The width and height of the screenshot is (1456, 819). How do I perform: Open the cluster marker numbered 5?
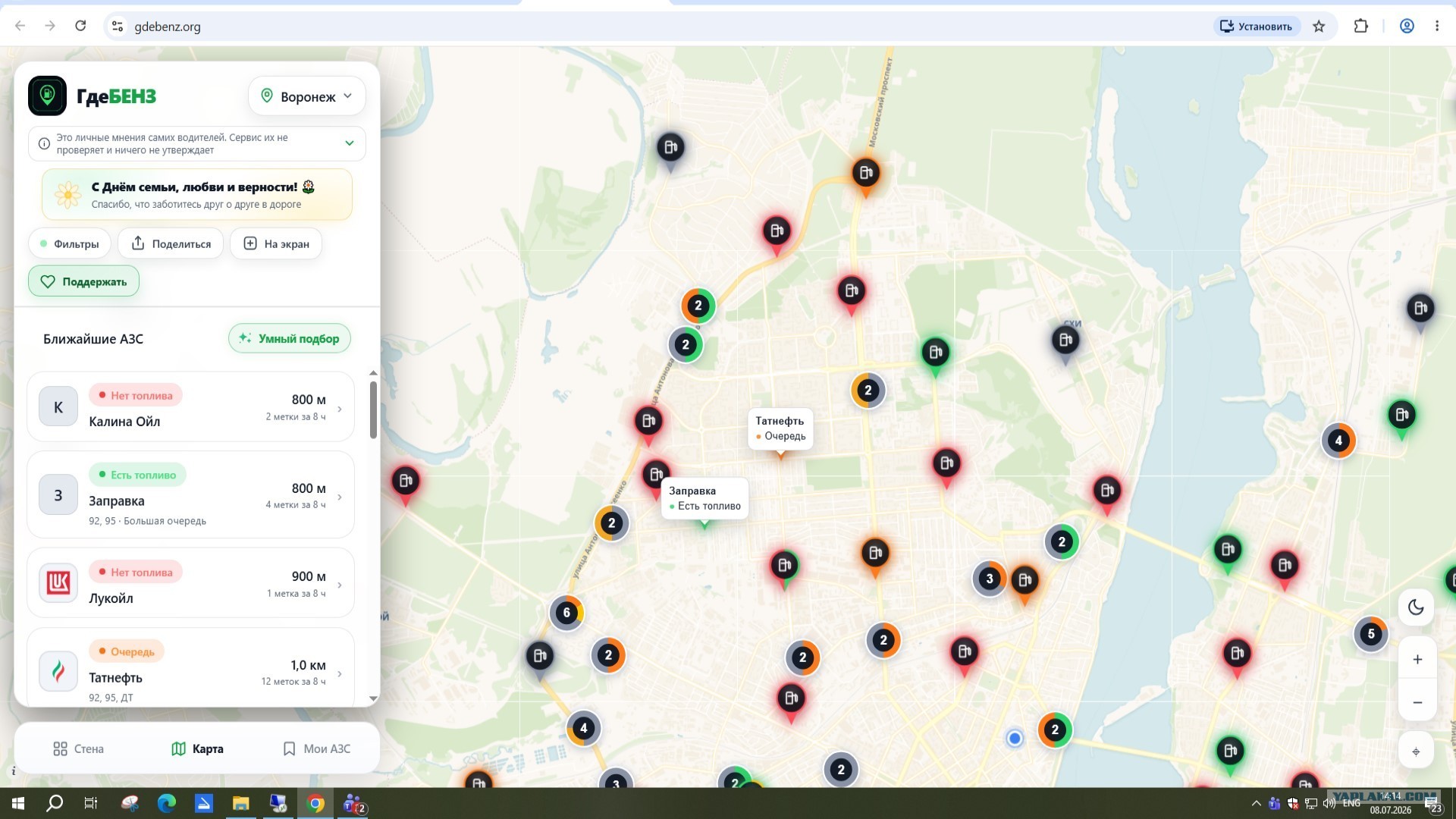click(1370, 634)
